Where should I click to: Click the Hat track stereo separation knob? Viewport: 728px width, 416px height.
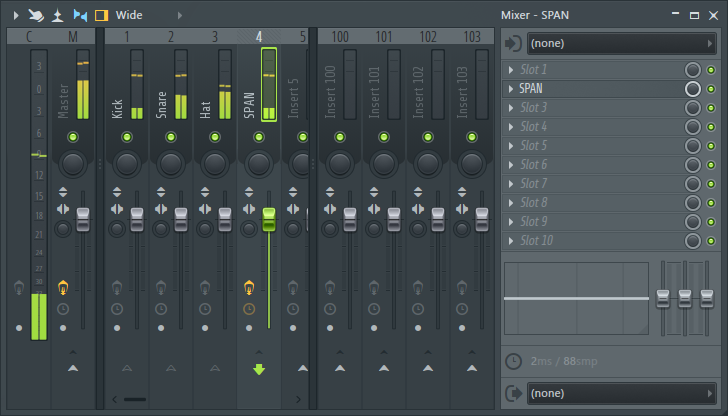pos(205,229)
